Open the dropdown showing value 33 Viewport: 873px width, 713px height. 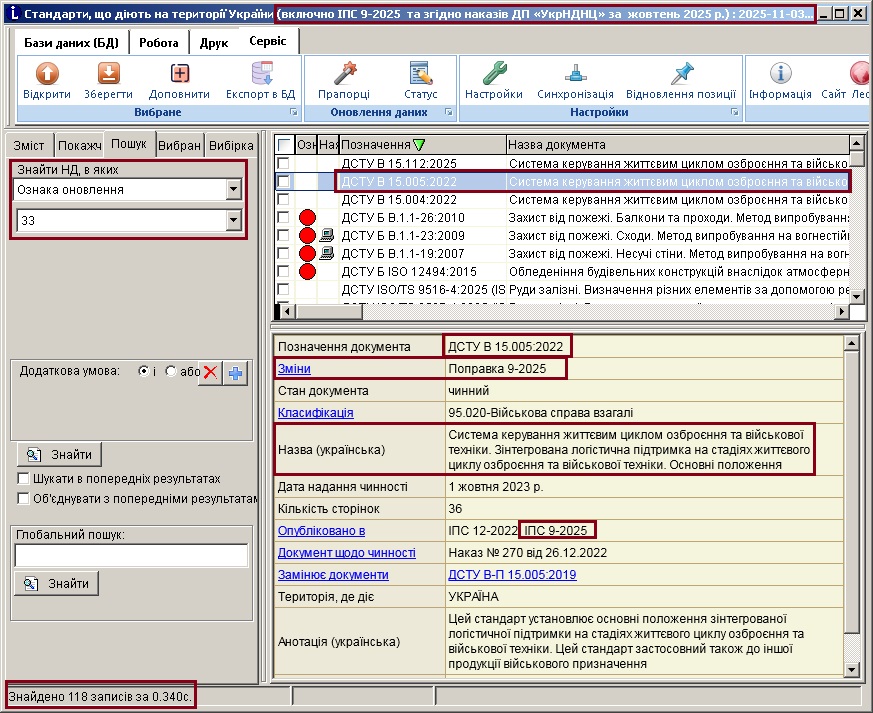point(233,221)
